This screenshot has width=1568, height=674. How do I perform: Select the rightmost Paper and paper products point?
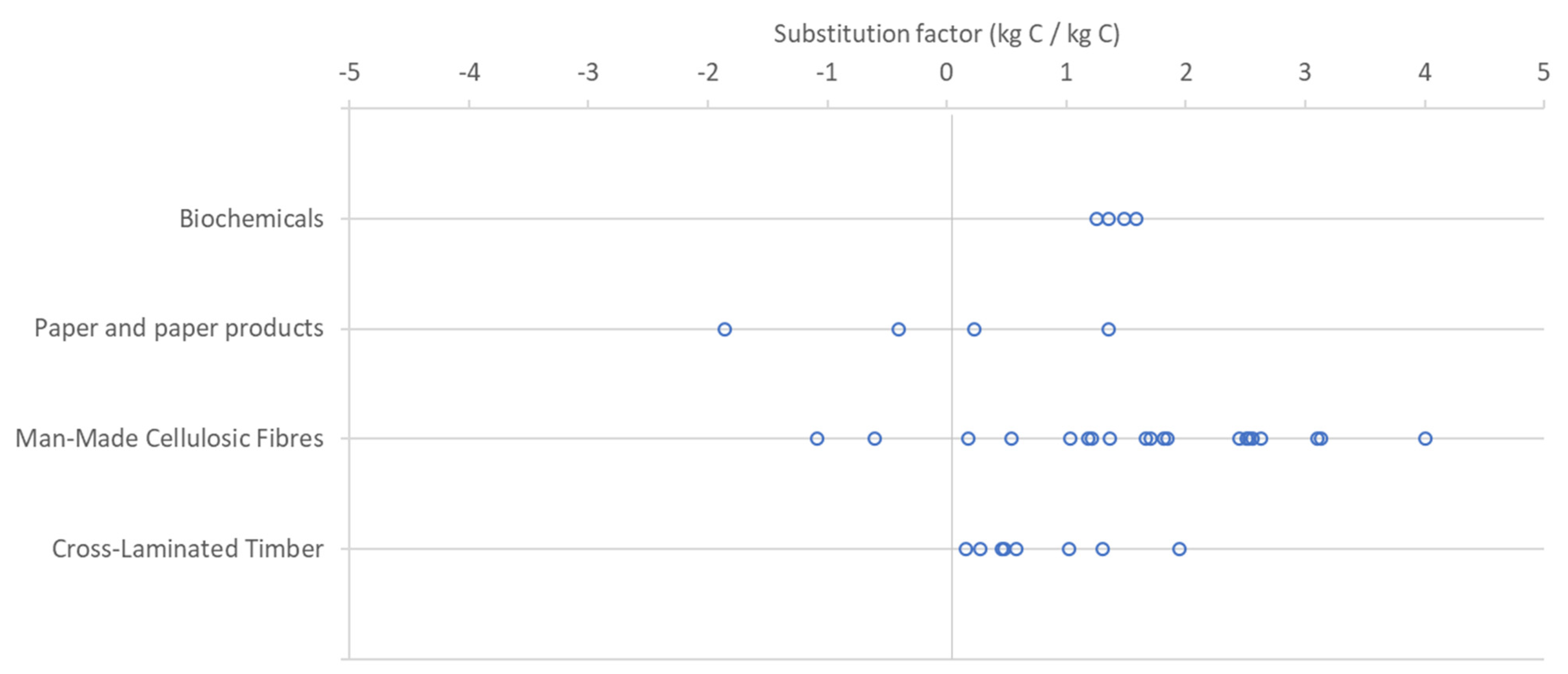[1109, 330]
